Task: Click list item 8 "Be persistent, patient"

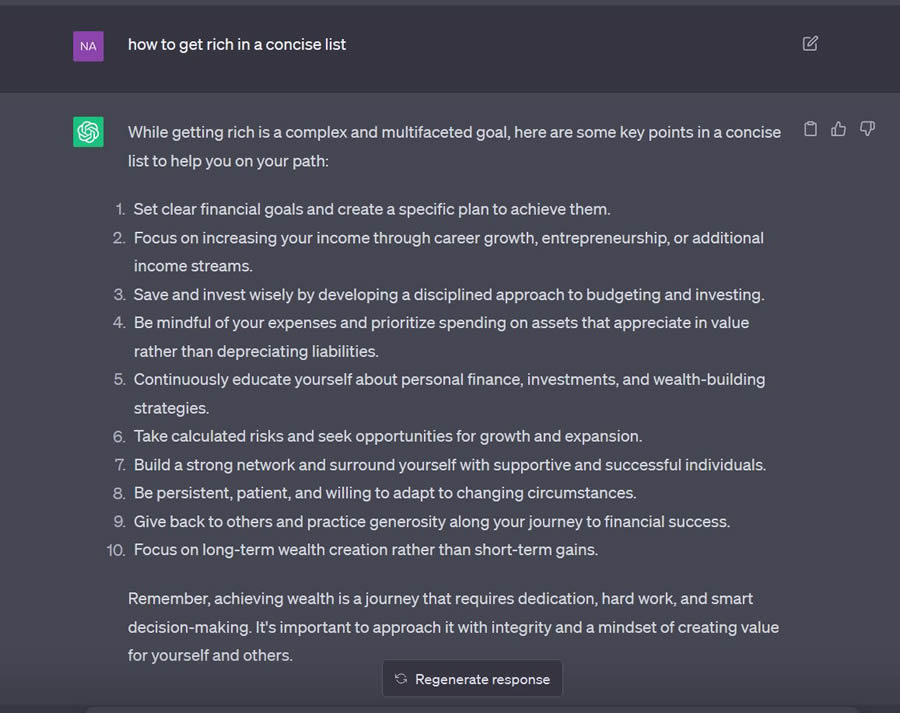Action: point(384,493)
